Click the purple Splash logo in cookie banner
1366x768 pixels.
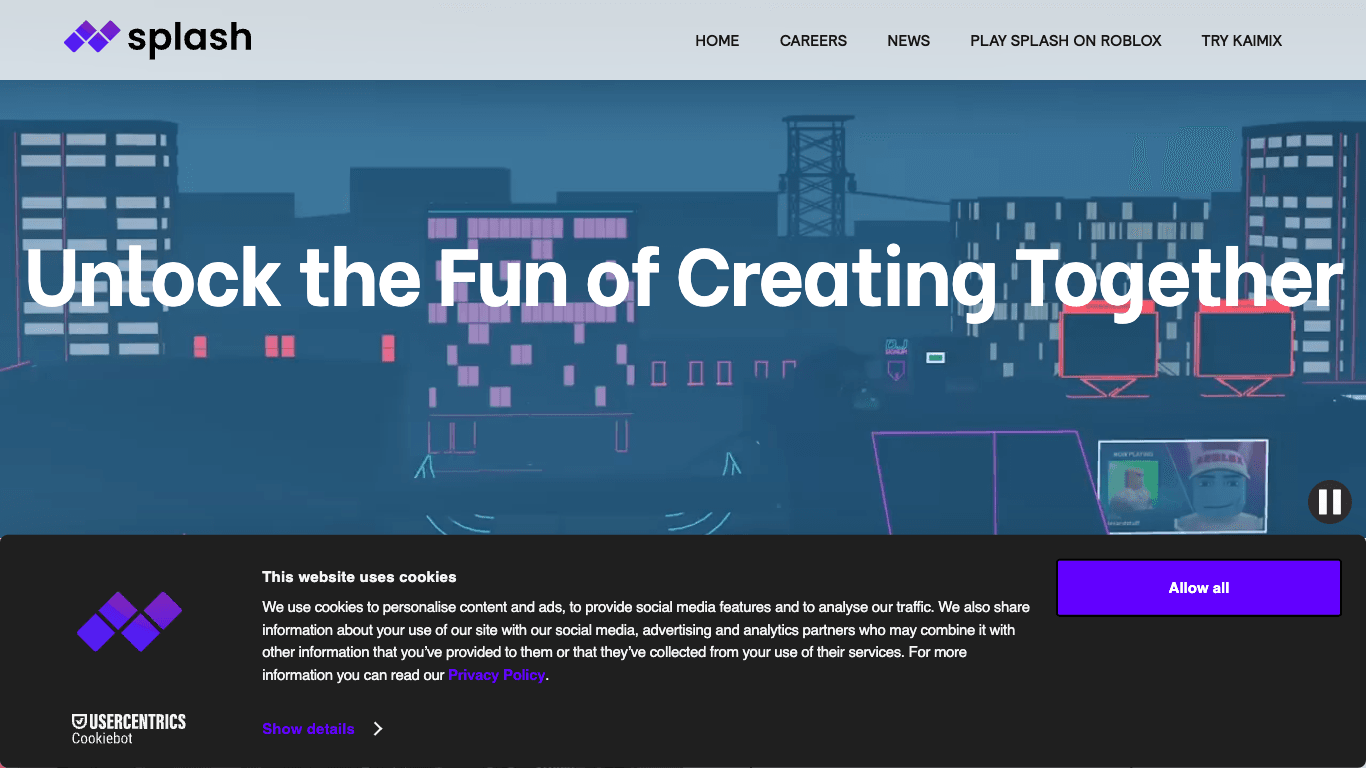coord(129,621)
